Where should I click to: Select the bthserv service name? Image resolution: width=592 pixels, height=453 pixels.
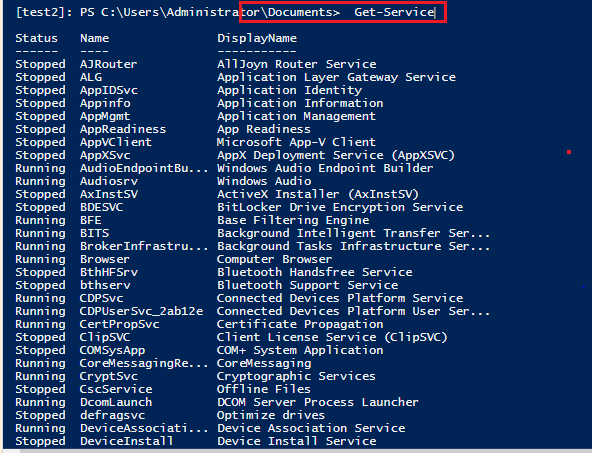[105, 285]
